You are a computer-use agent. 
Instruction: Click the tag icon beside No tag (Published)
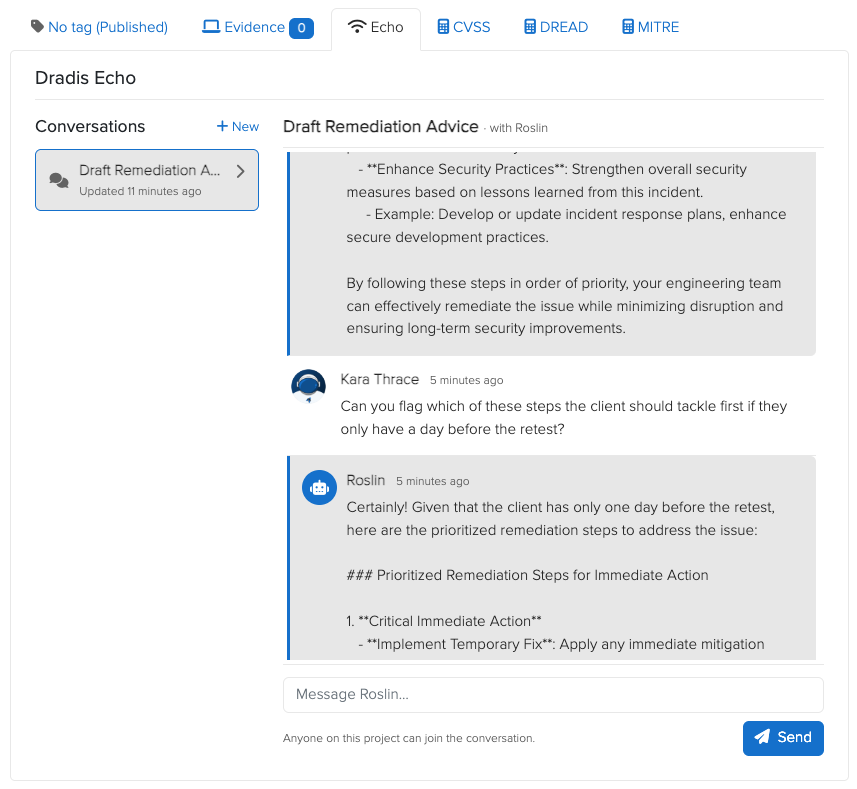coord(37,26)
